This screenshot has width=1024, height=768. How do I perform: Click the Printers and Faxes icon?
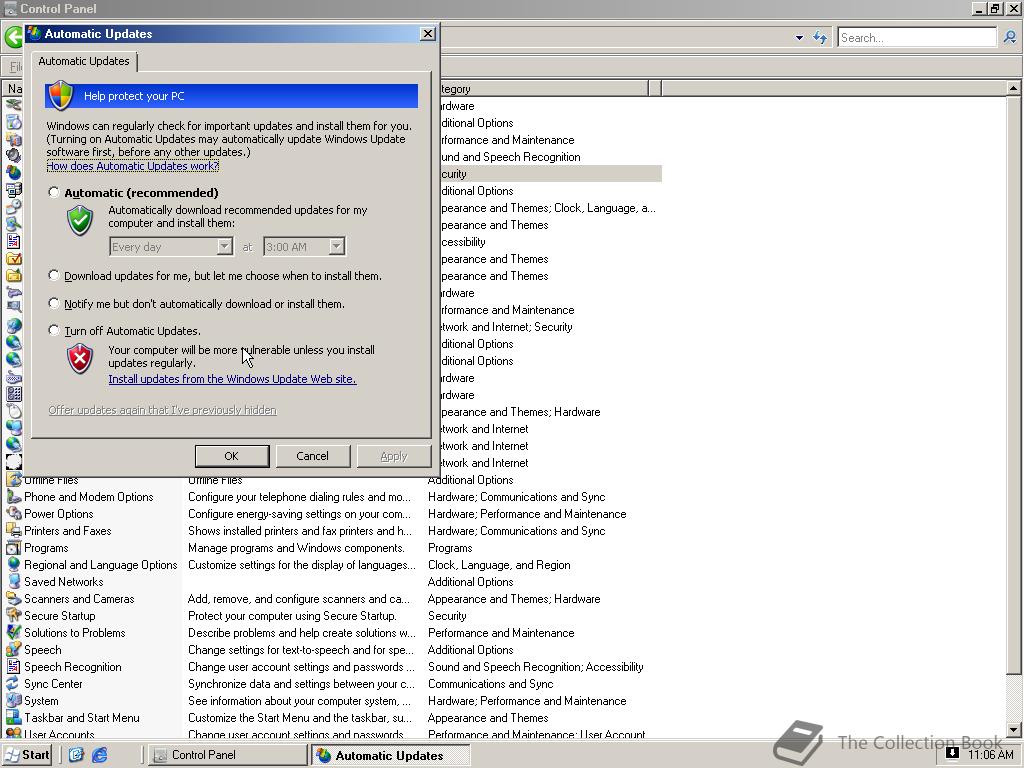click(x=14, y=531)
